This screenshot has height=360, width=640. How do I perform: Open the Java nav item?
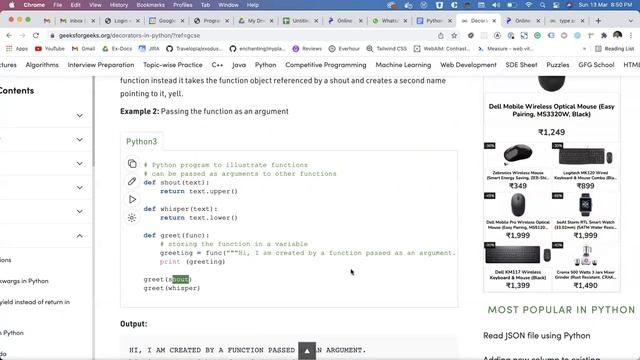coord(239,65)
